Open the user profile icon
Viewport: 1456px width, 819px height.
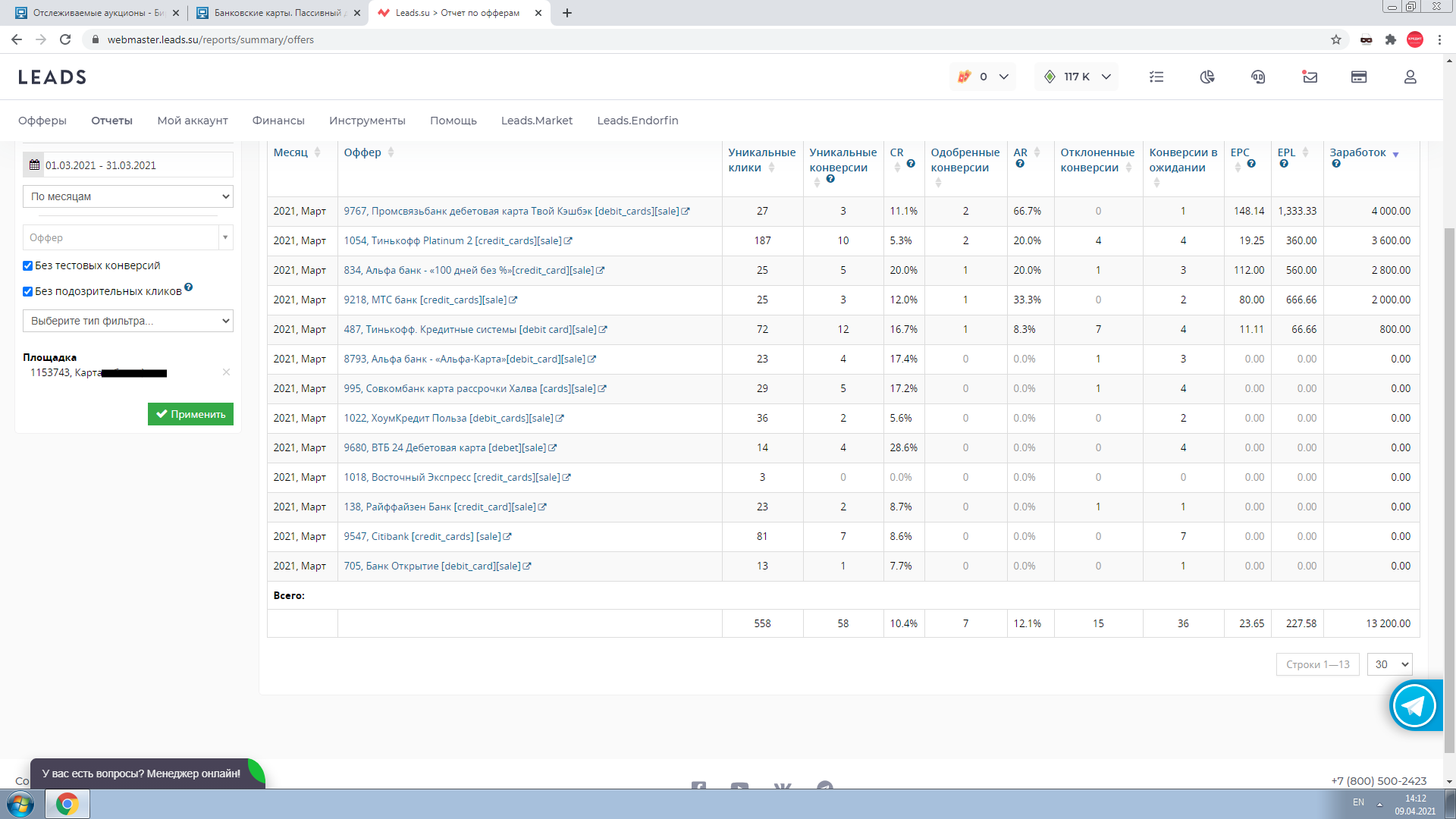pyautogui.click(x=1410, y=77)
